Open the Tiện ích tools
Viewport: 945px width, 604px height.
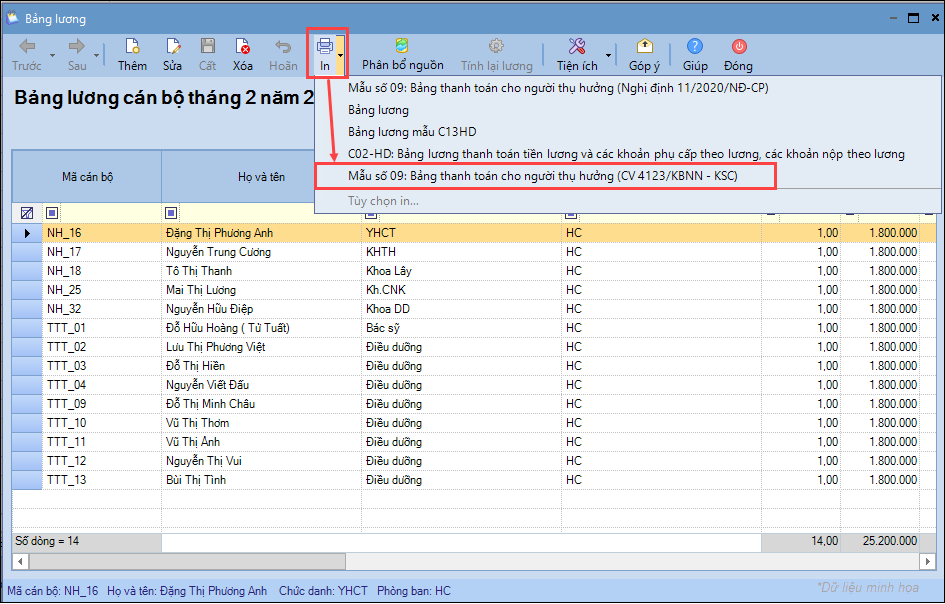click(x=577, y=55)
